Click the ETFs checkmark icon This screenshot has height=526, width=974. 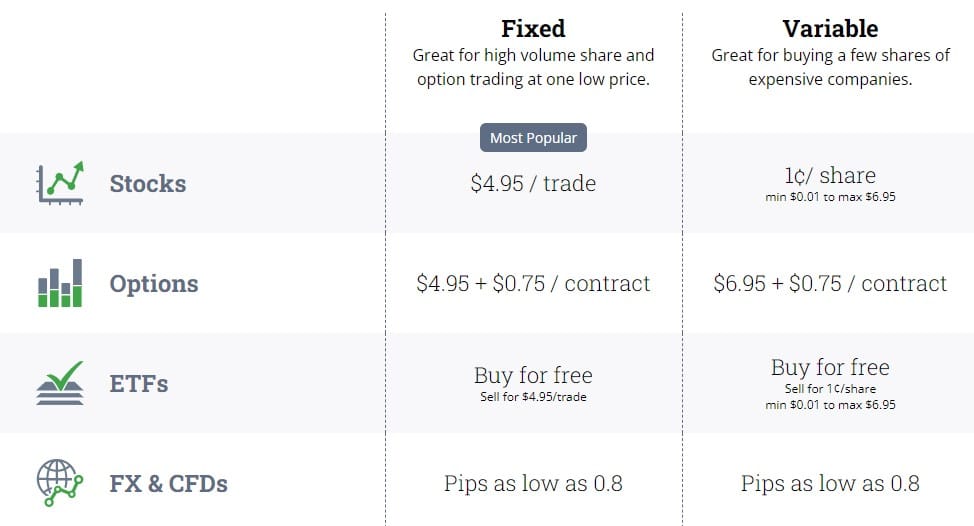point(60,383)
